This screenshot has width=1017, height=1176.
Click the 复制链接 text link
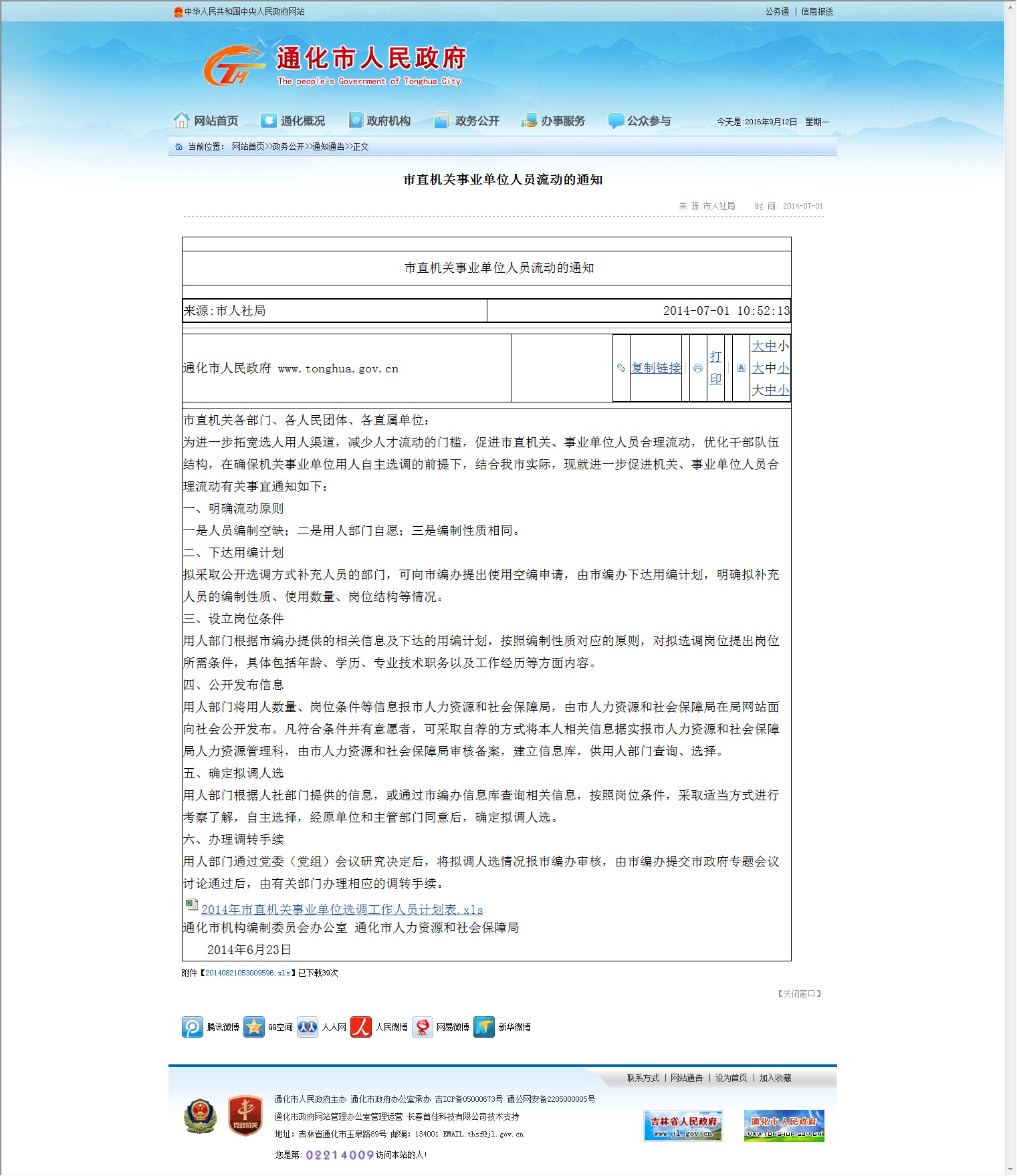[656, 368]
